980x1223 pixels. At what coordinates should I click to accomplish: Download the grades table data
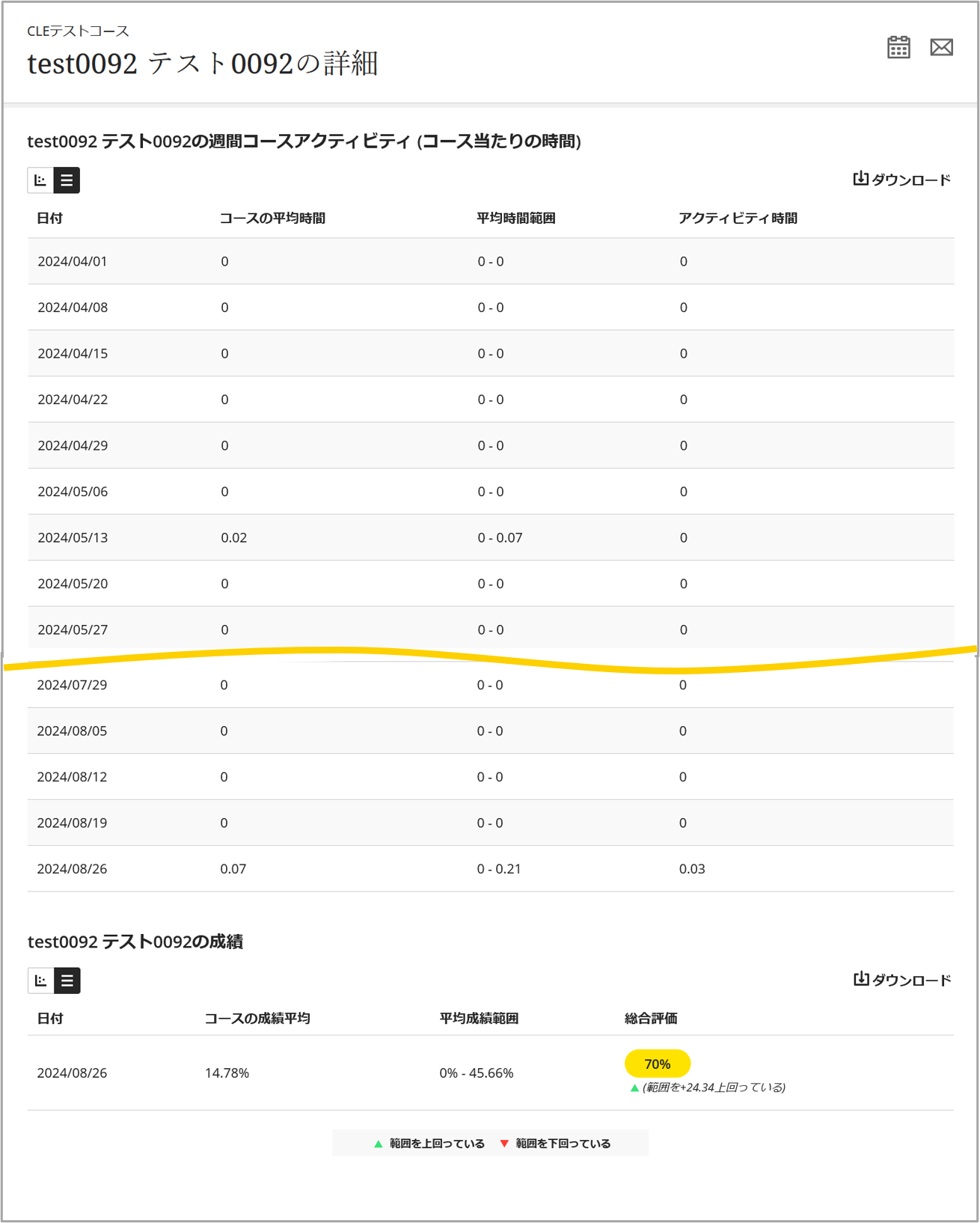(902, 980)
